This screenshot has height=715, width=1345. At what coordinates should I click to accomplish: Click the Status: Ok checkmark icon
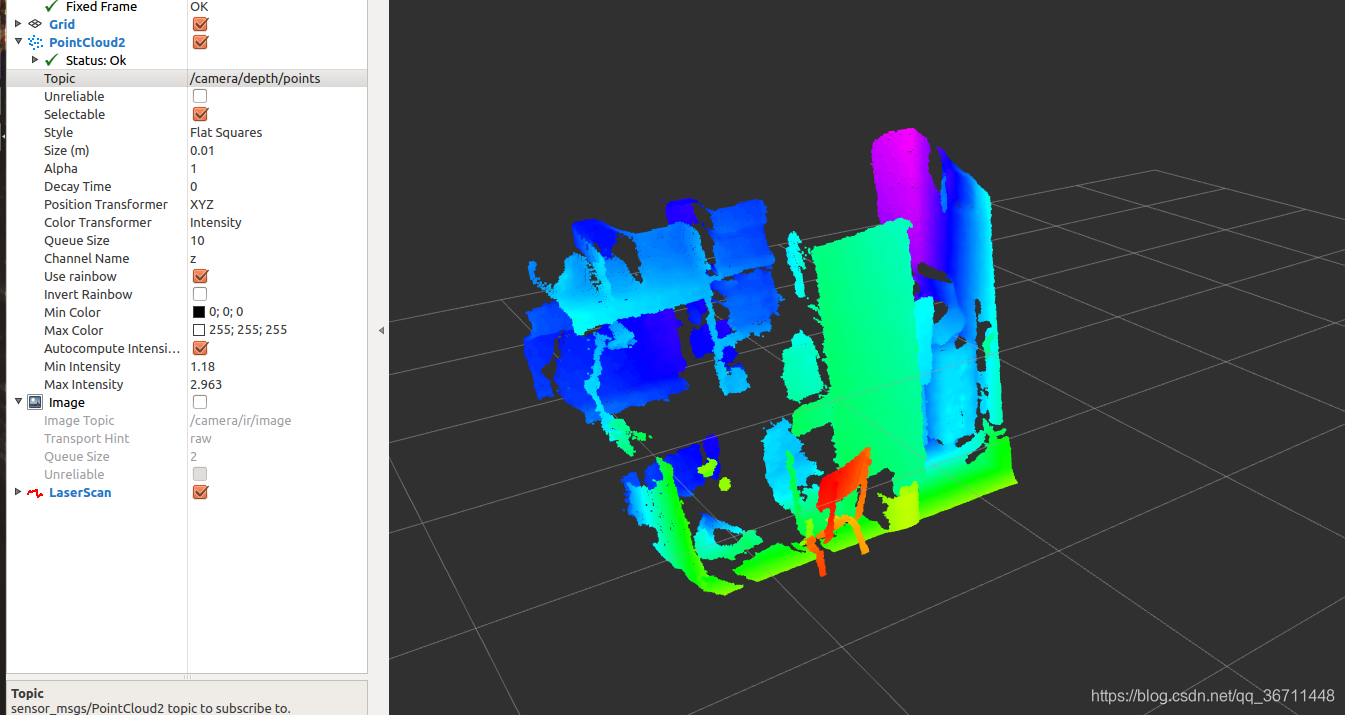pos(52,60)
